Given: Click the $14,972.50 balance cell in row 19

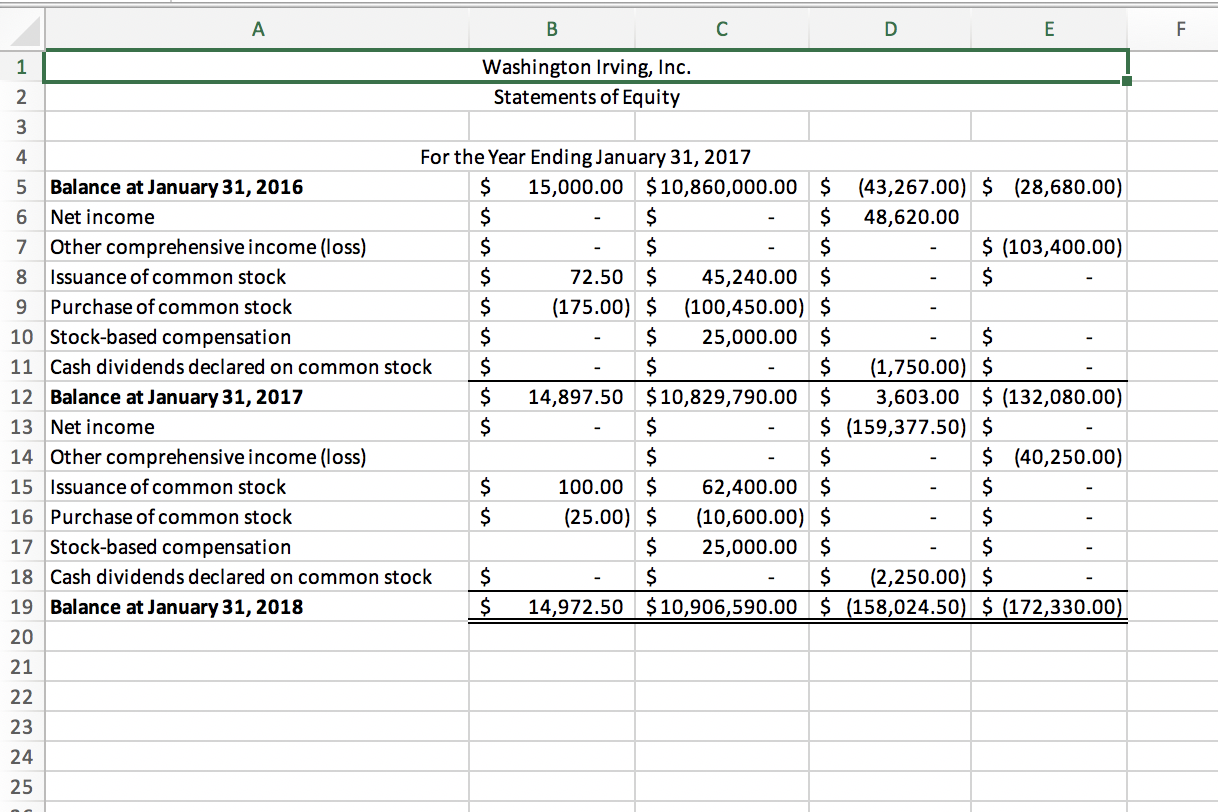Looking at the screenshot, I should pos(551,607).
